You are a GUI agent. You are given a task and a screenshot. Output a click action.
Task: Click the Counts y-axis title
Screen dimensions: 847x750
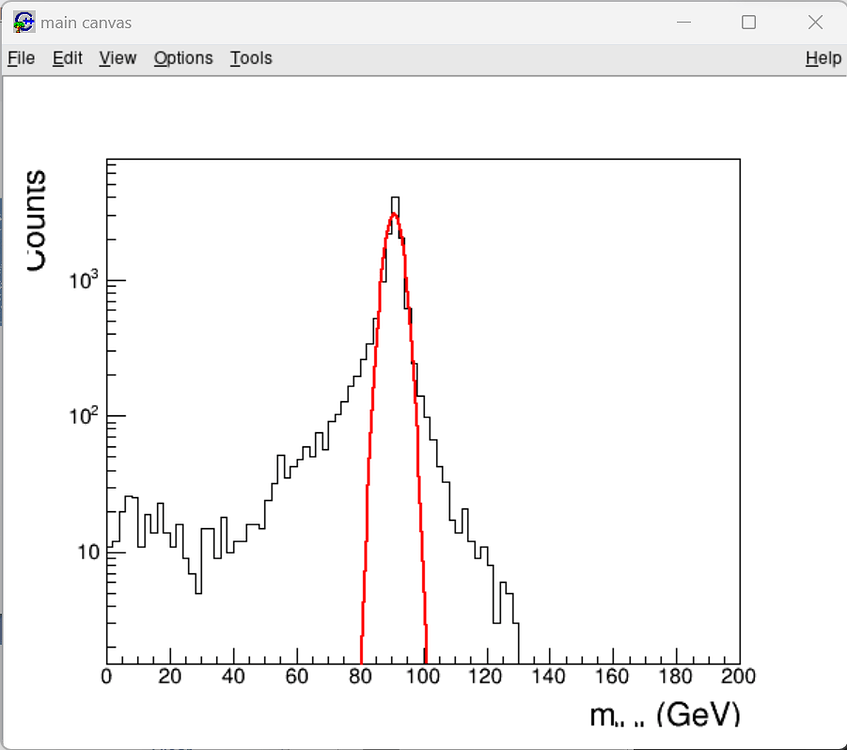point(36,220)
